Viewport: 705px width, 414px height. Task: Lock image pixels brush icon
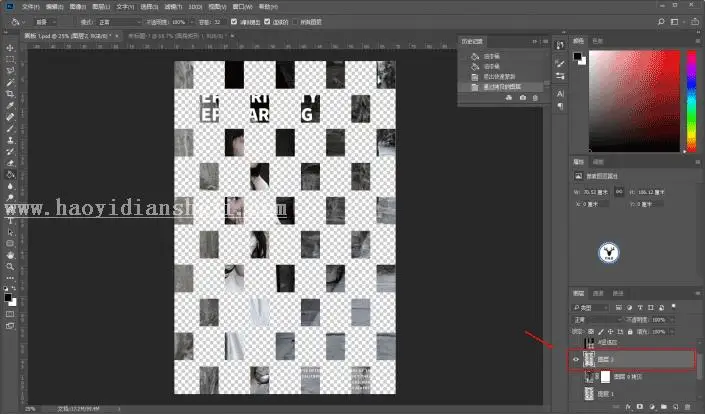(601, 332)
